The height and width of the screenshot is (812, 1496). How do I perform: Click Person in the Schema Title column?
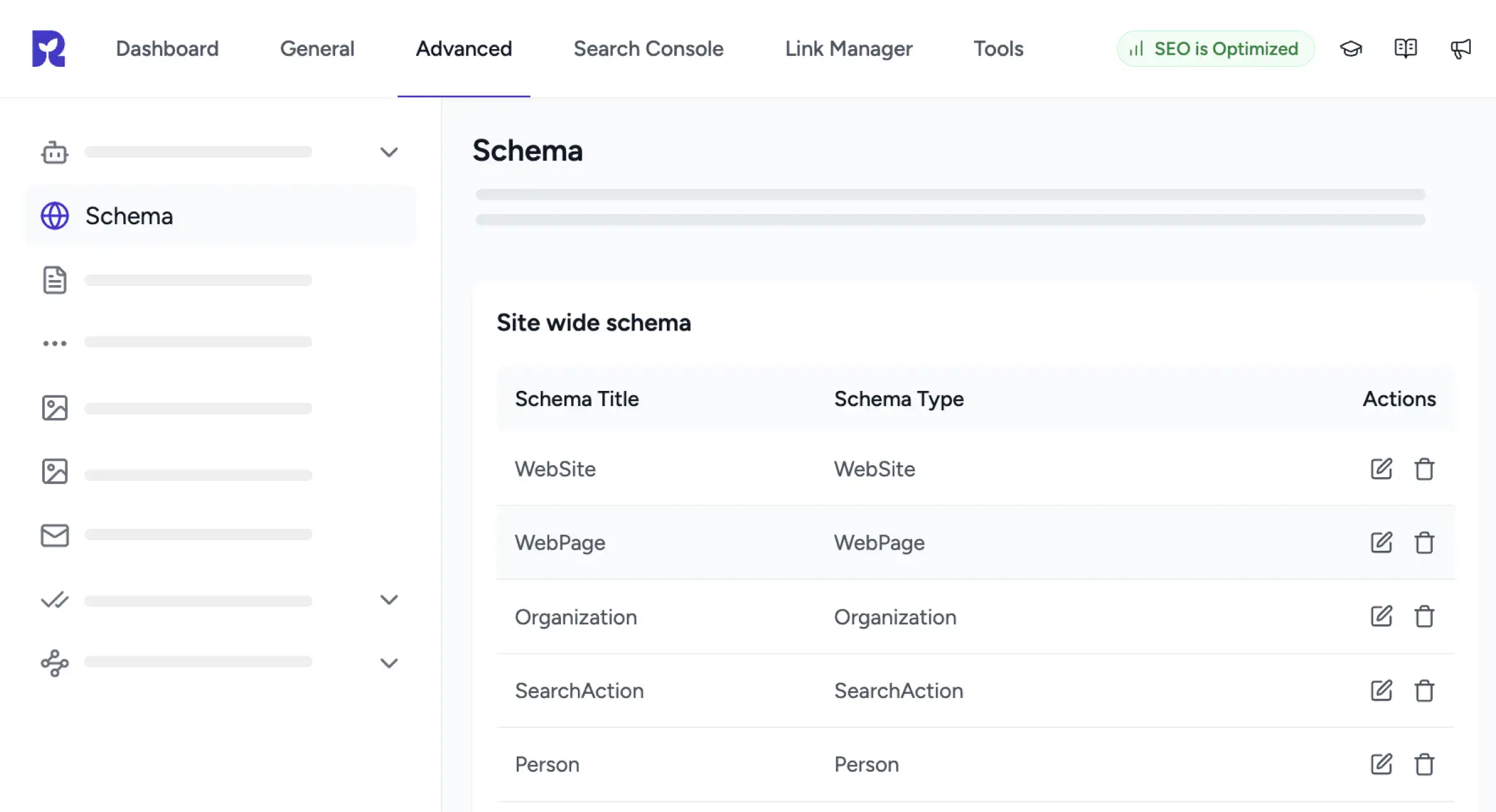[547, 764]
